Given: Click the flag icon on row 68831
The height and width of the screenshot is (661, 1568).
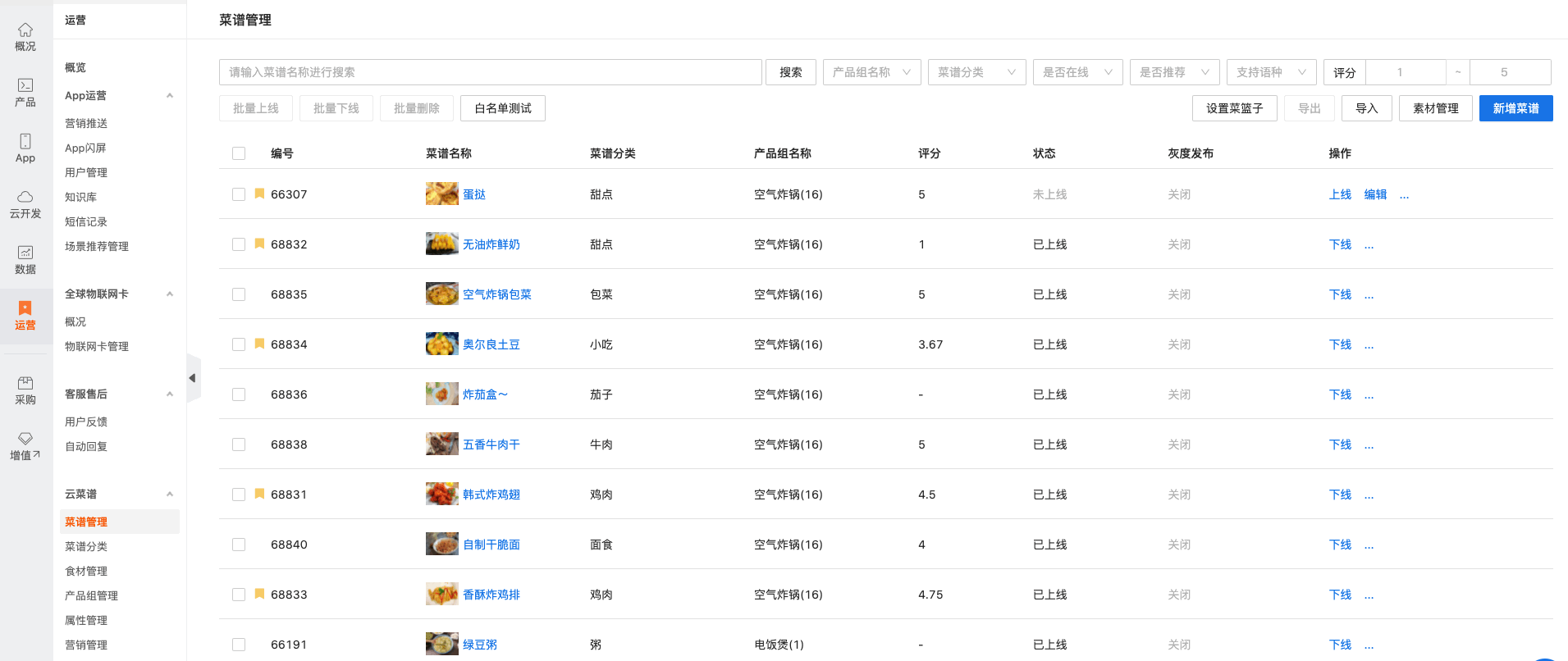Looking at the screenshot, I should [x=259, y=494].
